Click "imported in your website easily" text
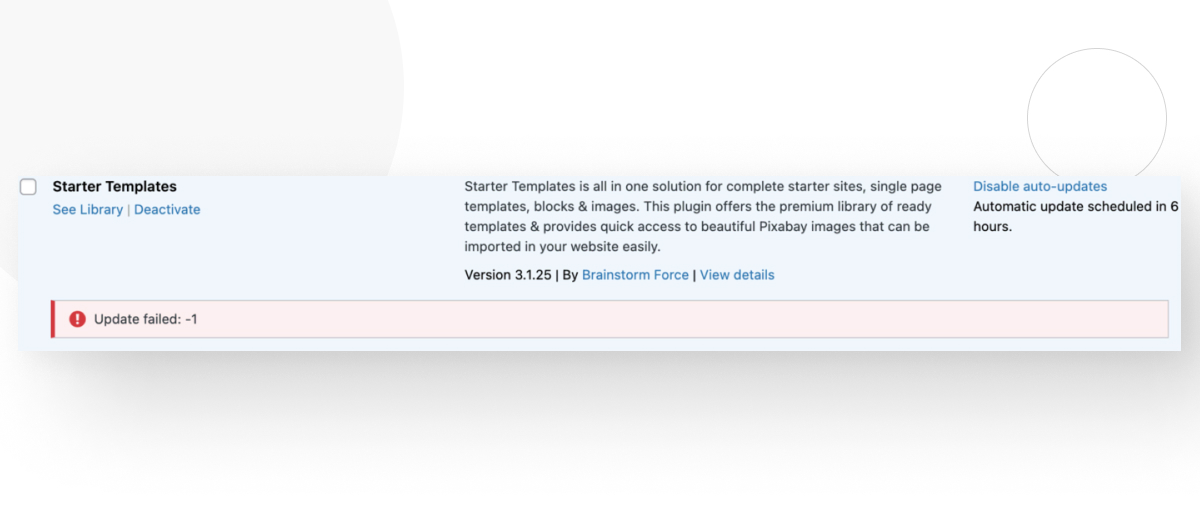The width and height of the screenshot is (1200, 528). (x=562, y=247)
